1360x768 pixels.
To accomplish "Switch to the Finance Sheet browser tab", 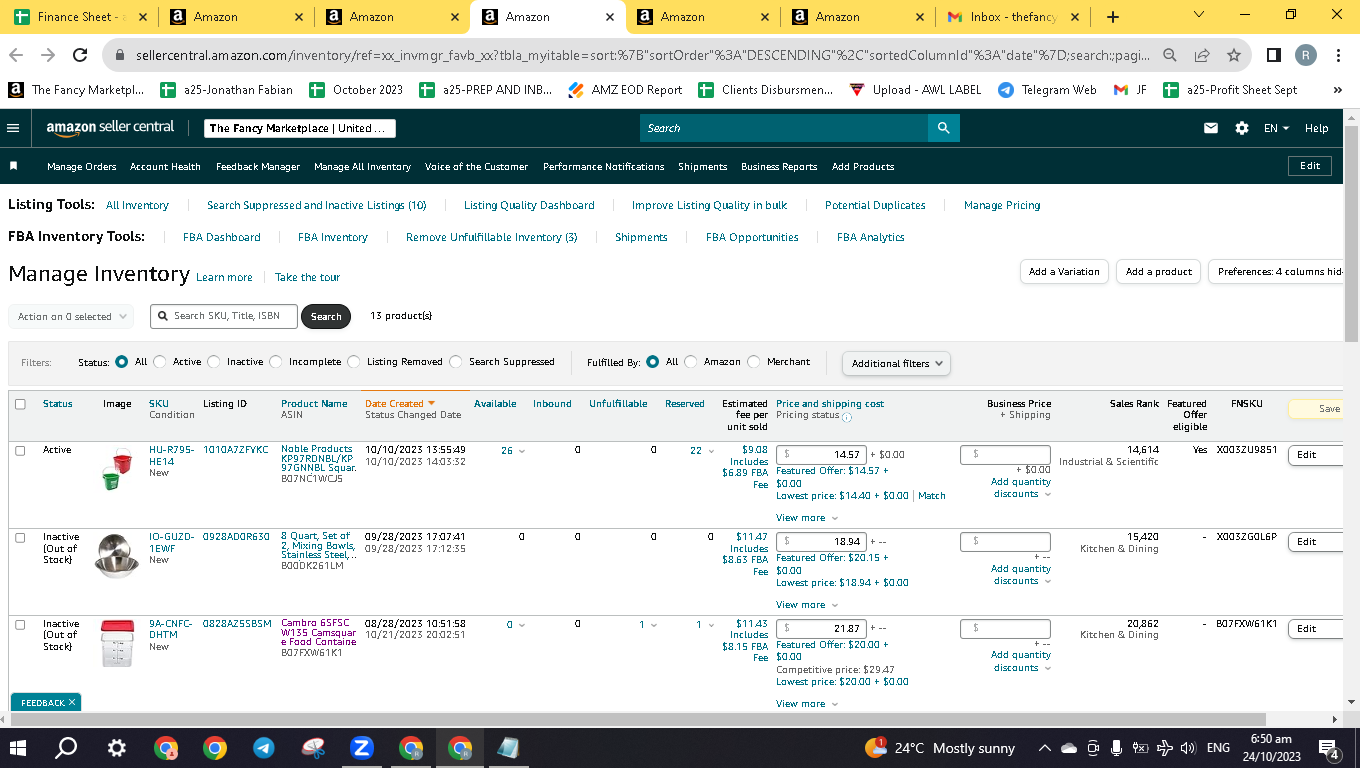I will point(79,17).
